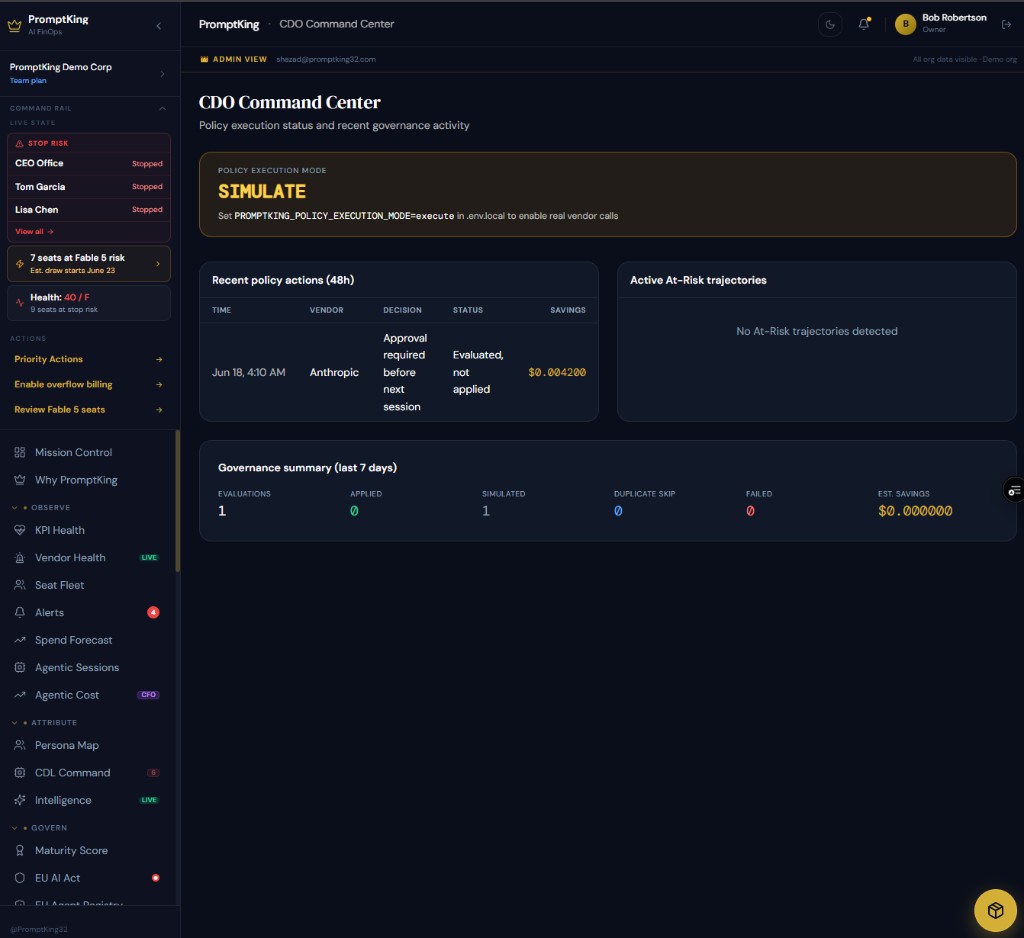The width and height of the screenshot is (1024, 938).
Task: Click the LIVE badge on Vendor Health
Action: coord(149,558)
